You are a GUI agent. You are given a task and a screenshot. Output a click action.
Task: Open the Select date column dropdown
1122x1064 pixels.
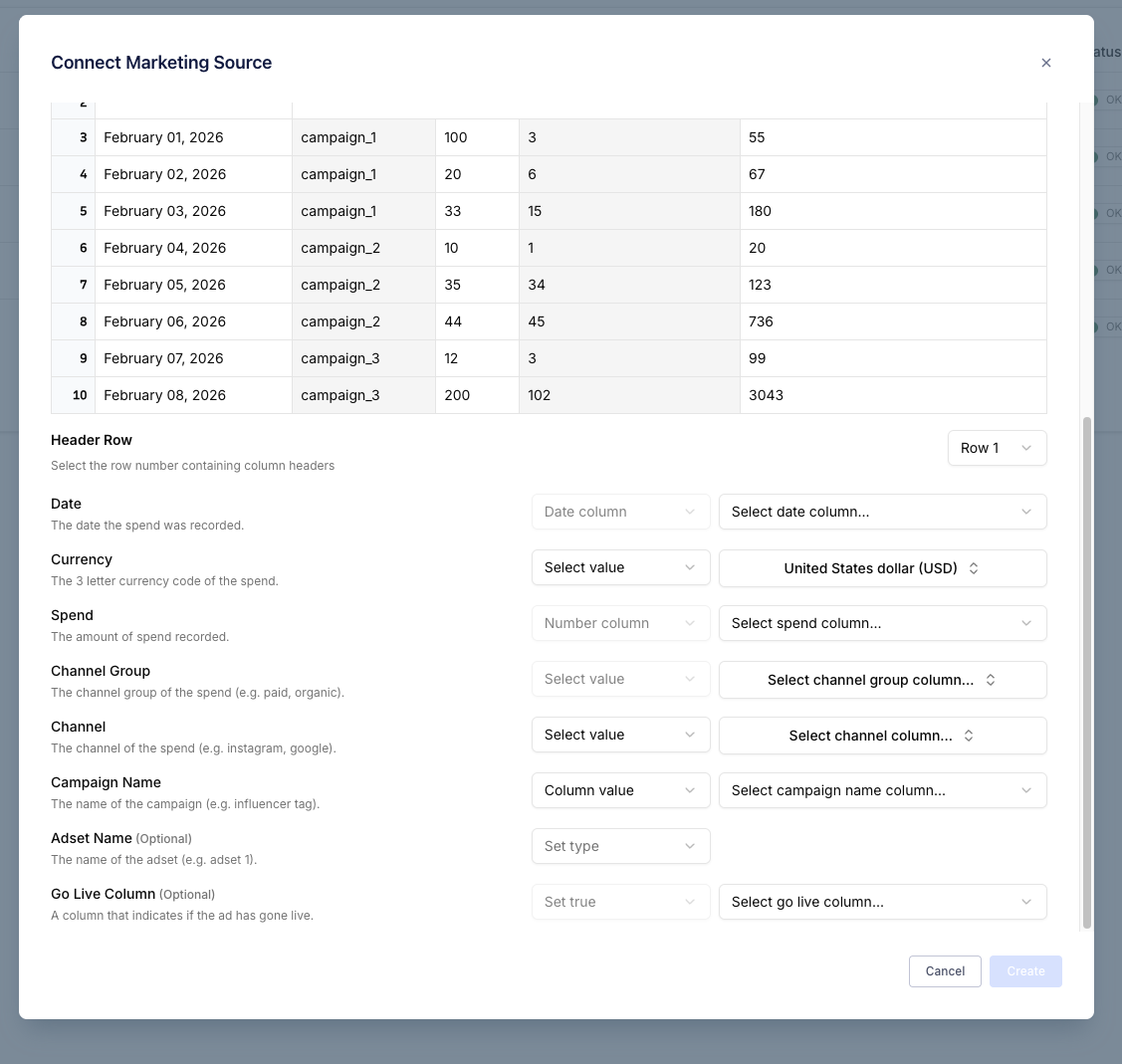coord(882,512)
